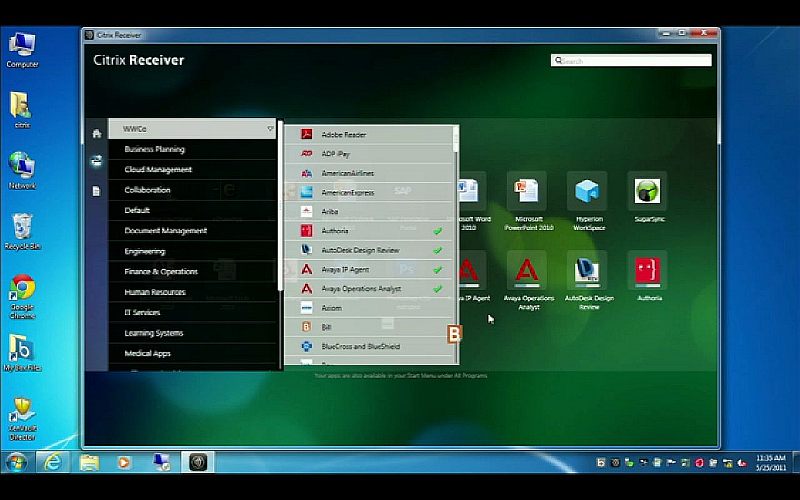Open the document icon in Receiver sidebar

(96, 191)
